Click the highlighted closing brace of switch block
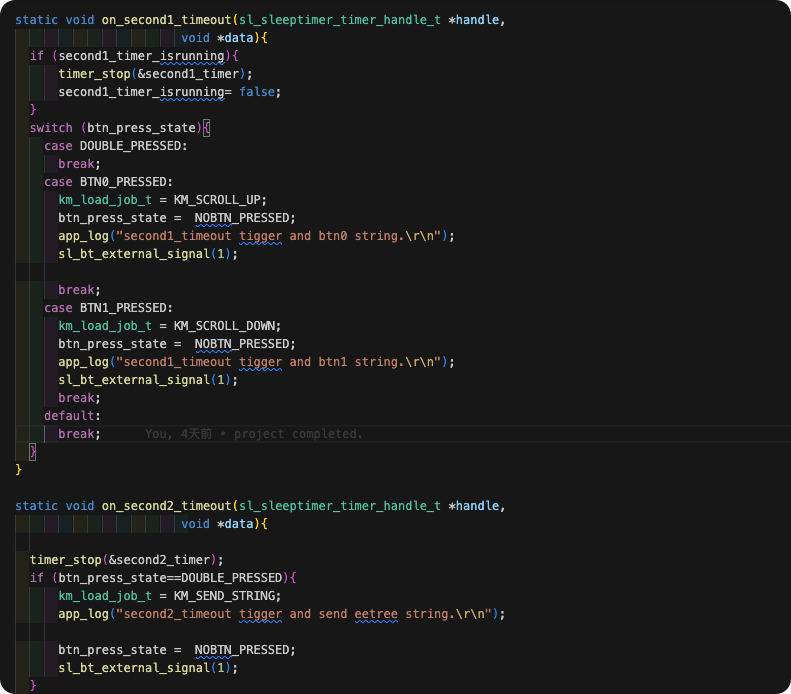Viewport: 791px width, 694px height. [x=33, y=451]
